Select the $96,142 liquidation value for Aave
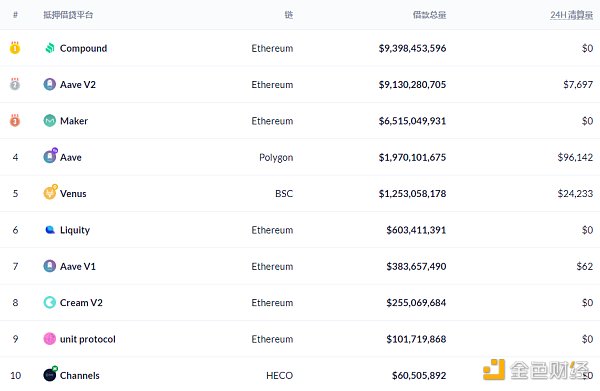Image resolution: width=600 pixels, height=391 pixels. (575, 157)
